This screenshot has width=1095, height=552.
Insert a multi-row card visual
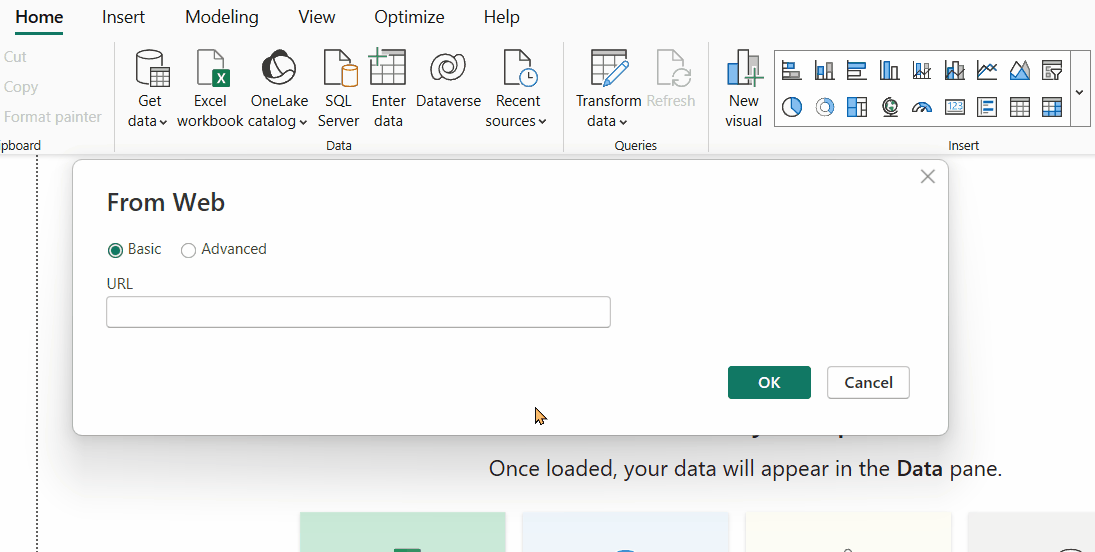point(987,107)
